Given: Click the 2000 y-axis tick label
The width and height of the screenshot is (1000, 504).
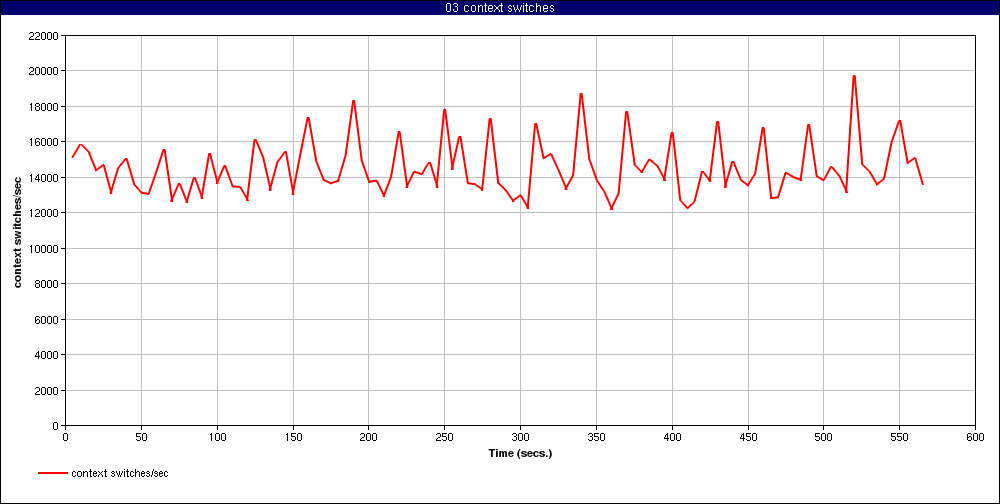Looking at the screenshot, I should (x=47, y=391).
